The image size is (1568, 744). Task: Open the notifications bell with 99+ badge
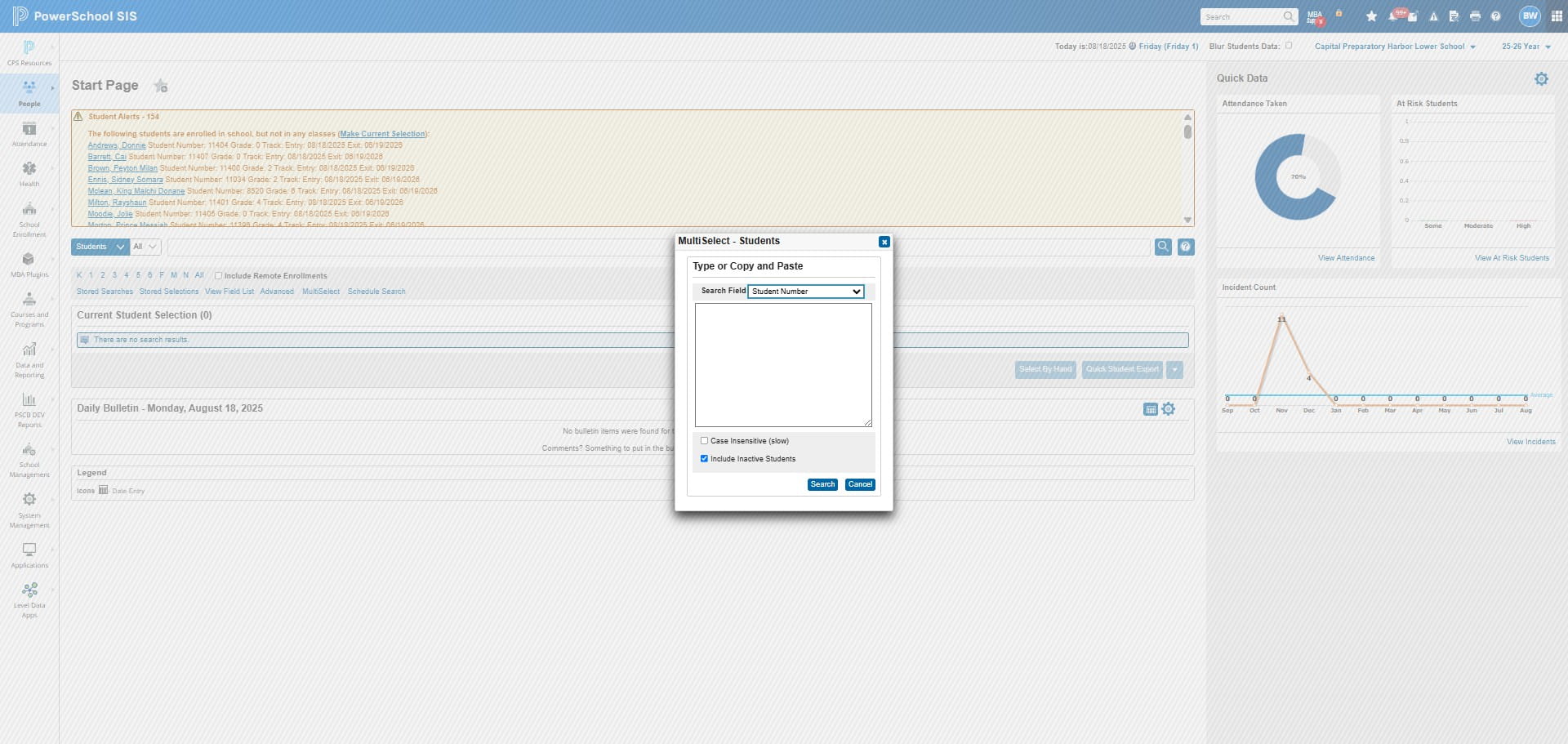pyautogui.click(x=1393, y=16)
